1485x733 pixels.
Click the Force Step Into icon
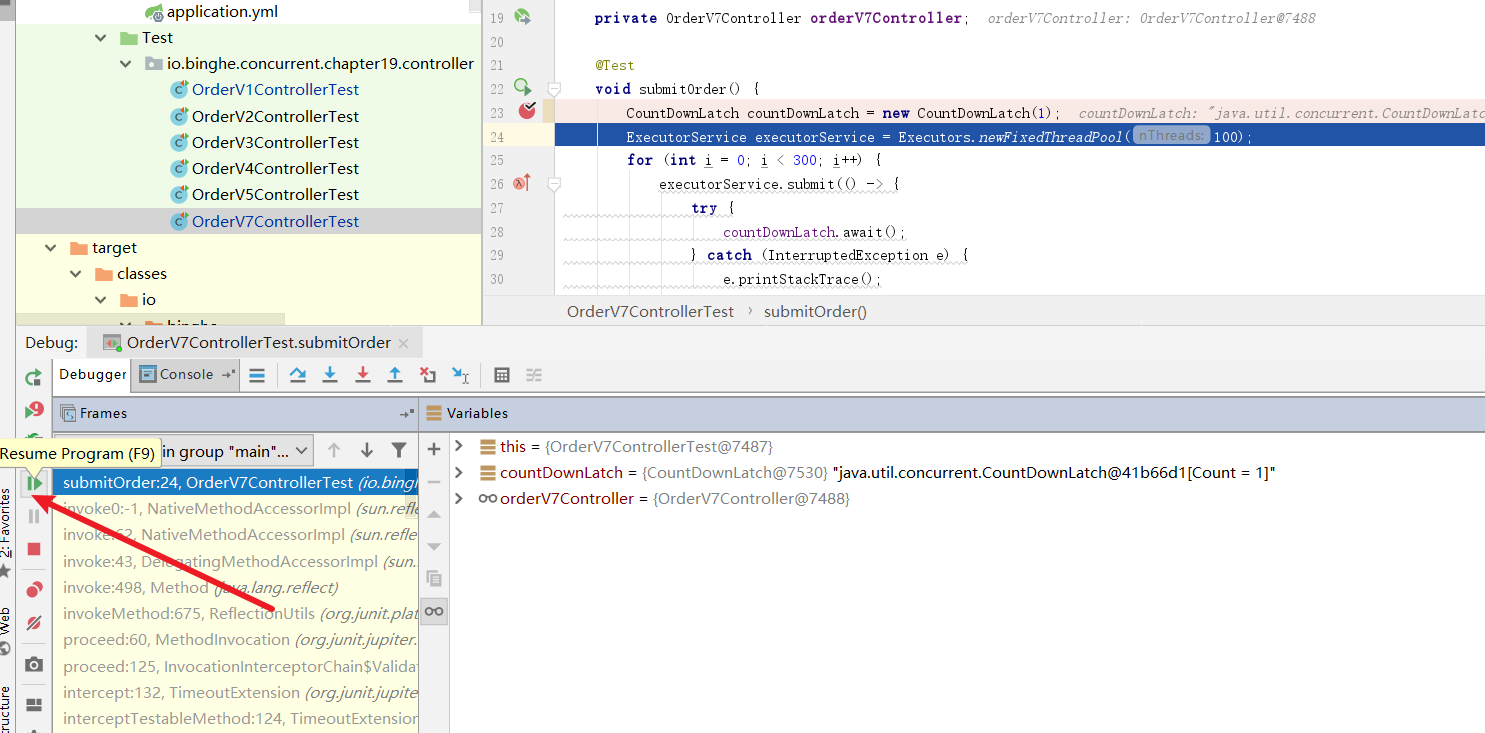[x=362, y=375]
